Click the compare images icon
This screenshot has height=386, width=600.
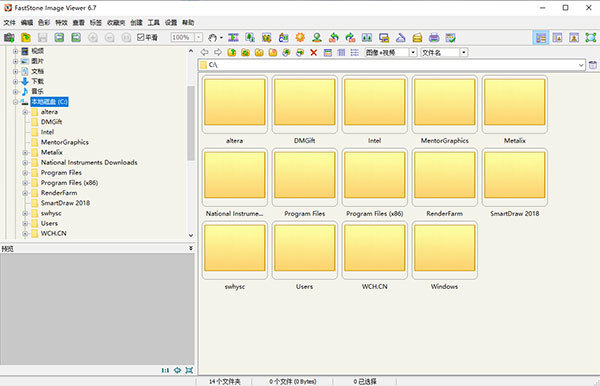(367, 37)
